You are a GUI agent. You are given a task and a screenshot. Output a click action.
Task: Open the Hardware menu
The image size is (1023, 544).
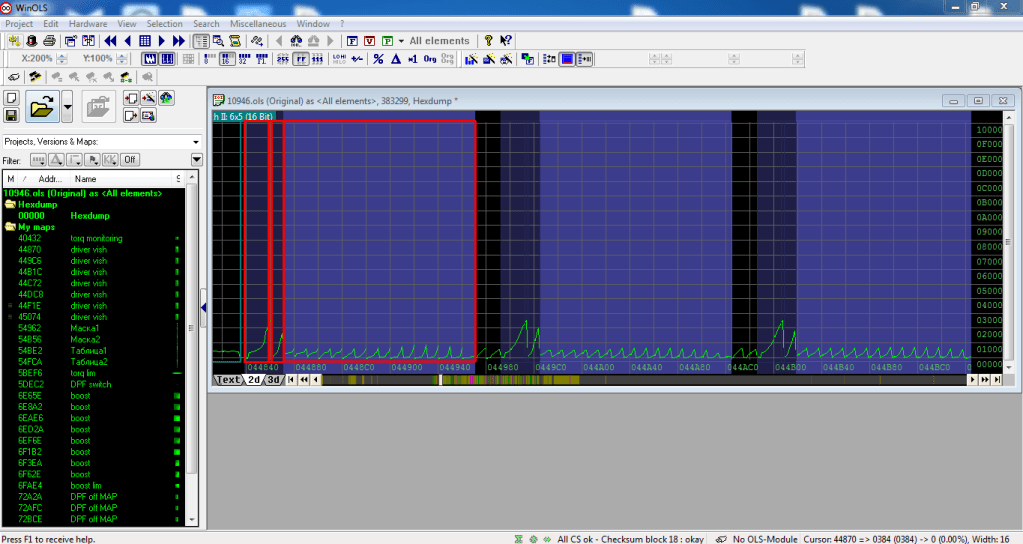point(88,23)
